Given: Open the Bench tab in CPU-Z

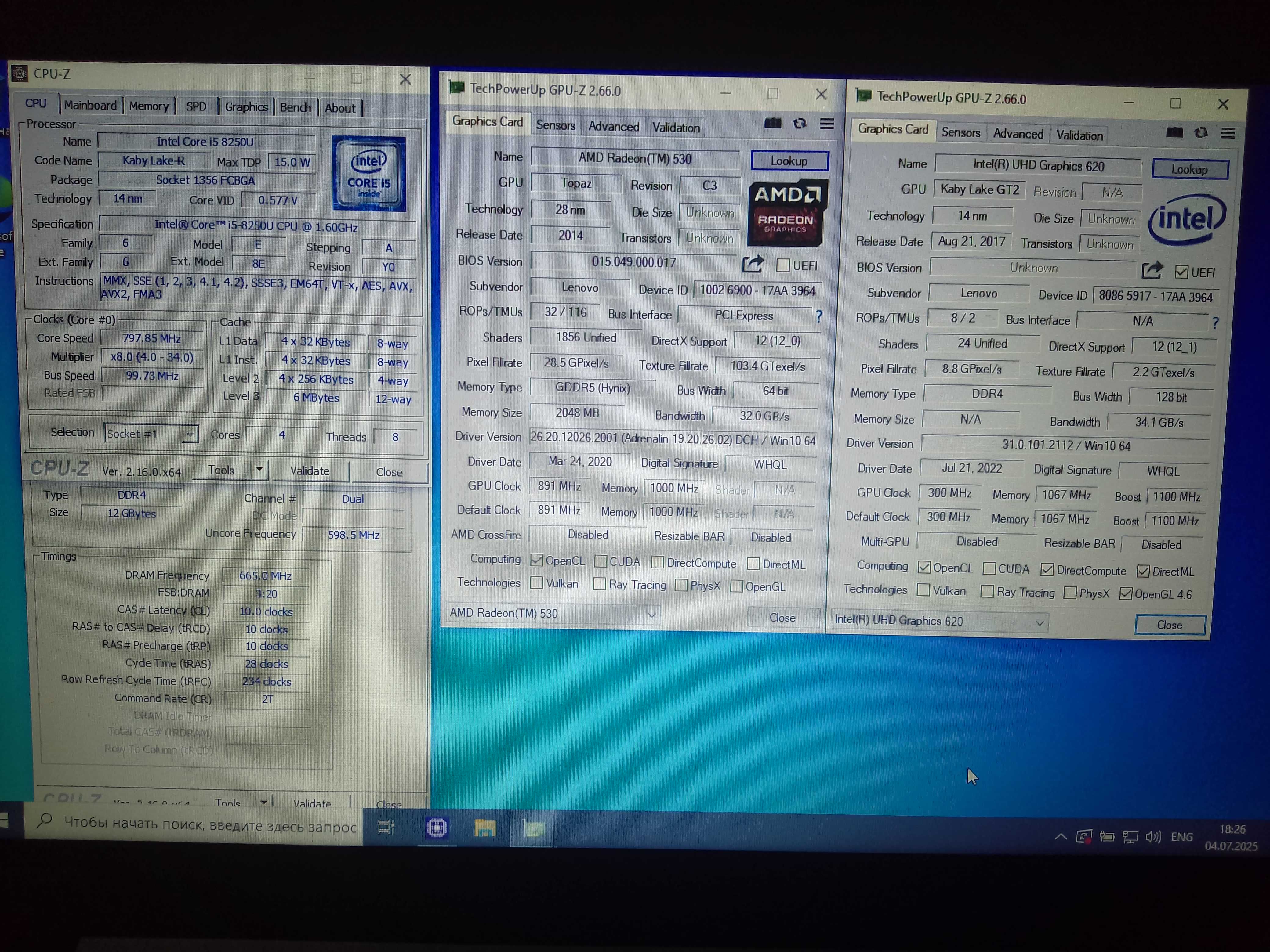Looking at the screenshot, I should click(x=295, y=108).
